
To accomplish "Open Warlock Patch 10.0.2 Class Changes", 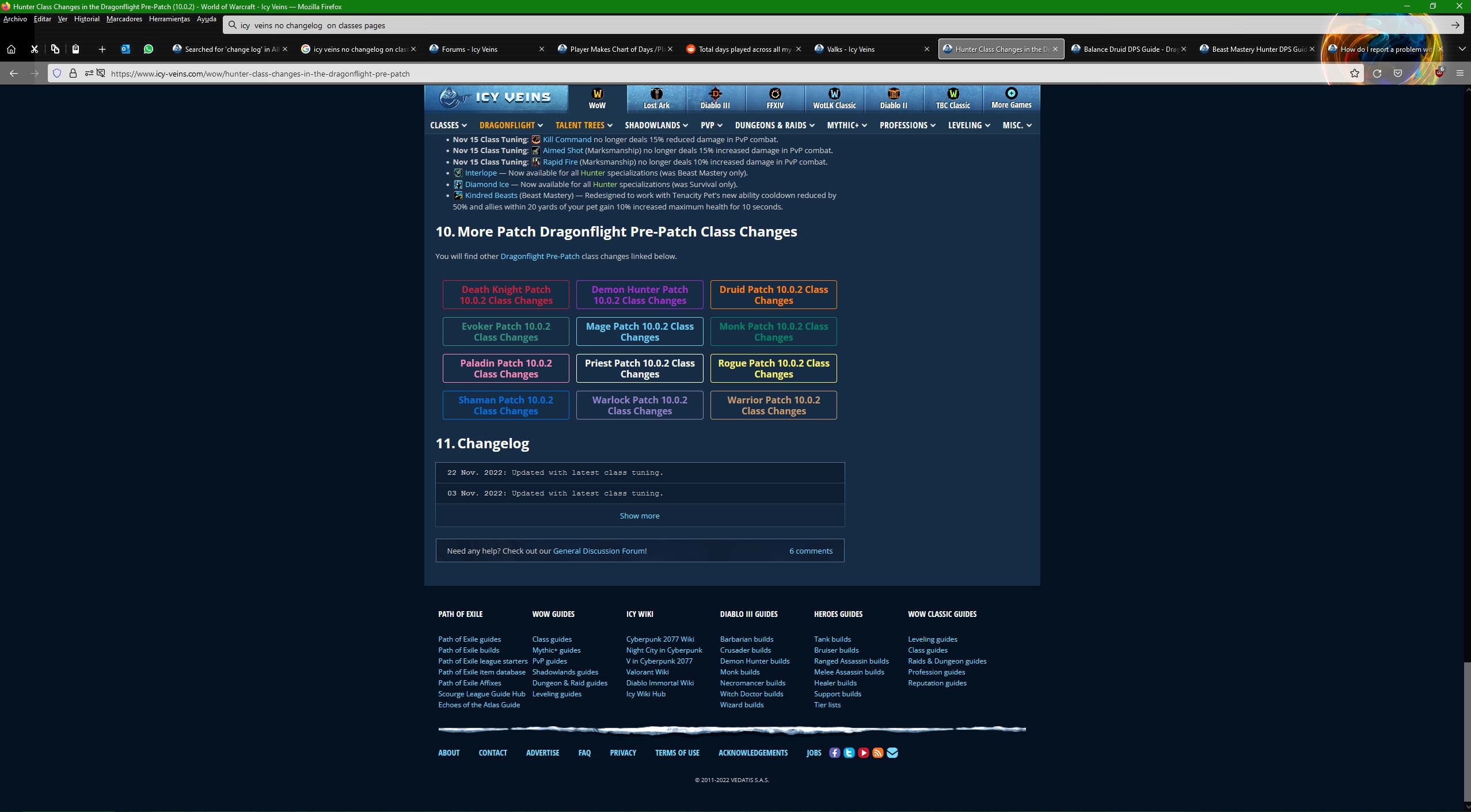I will point(640,405).
